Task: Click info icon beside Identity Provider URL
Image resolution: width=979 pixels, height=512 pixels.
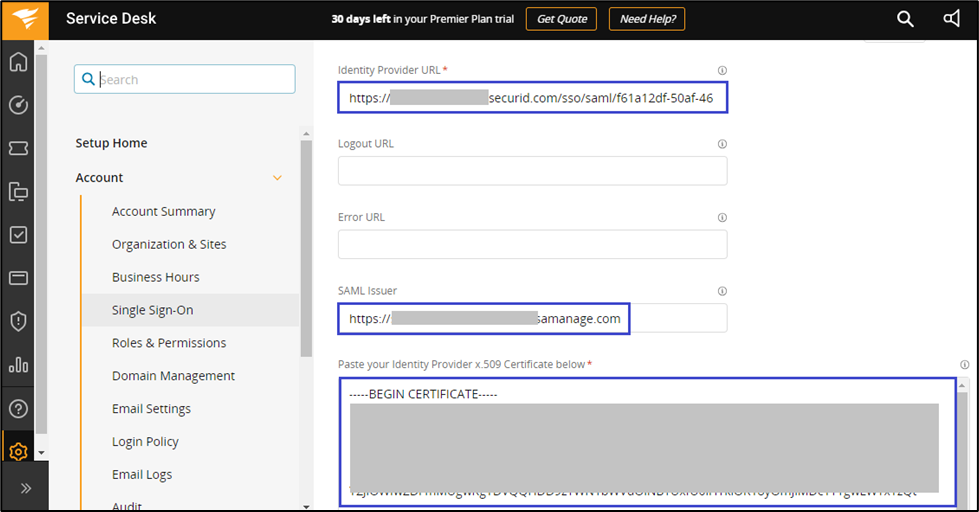Action: click(722, 70)
